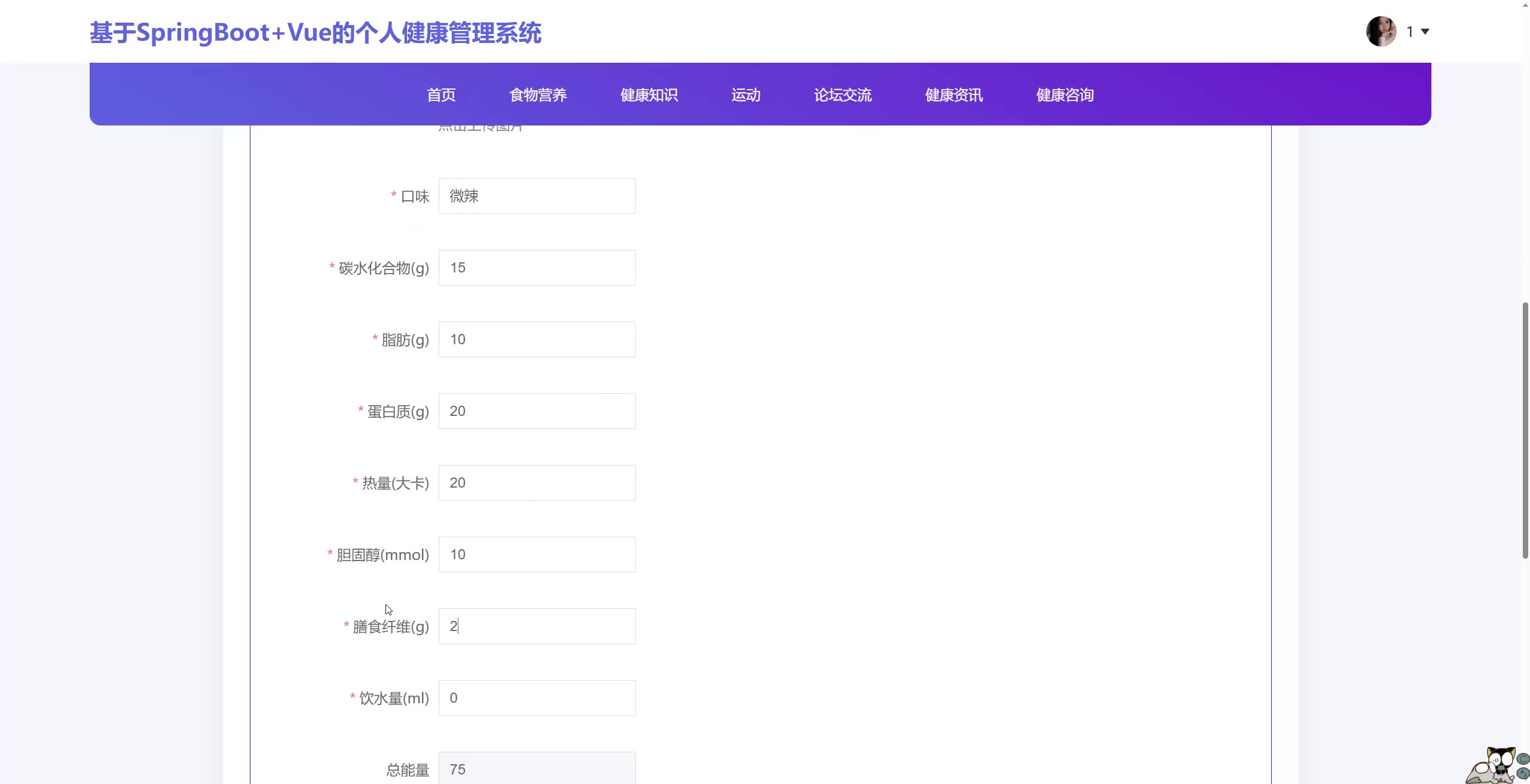Focus the 口味 input field
The height and width of the screenshot is (784, 1530).
coord(537,196)
